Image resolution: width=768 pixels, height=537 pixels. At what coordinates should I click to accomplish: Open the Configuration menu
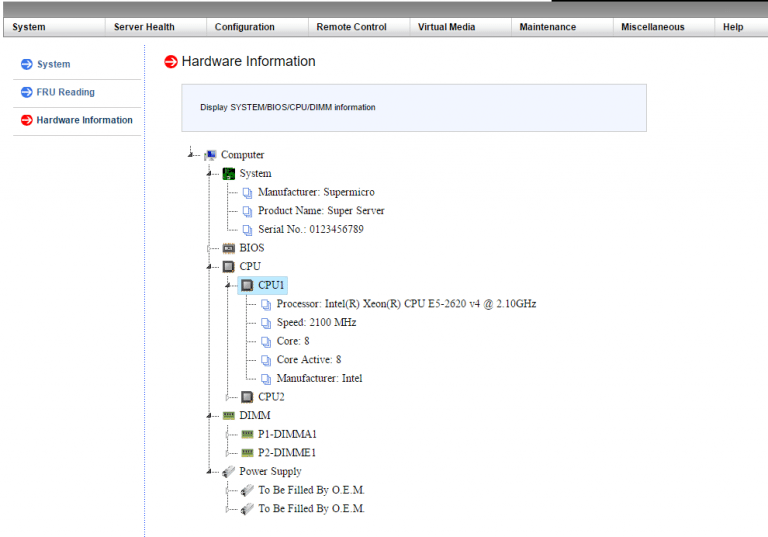(x=244, y=27)
